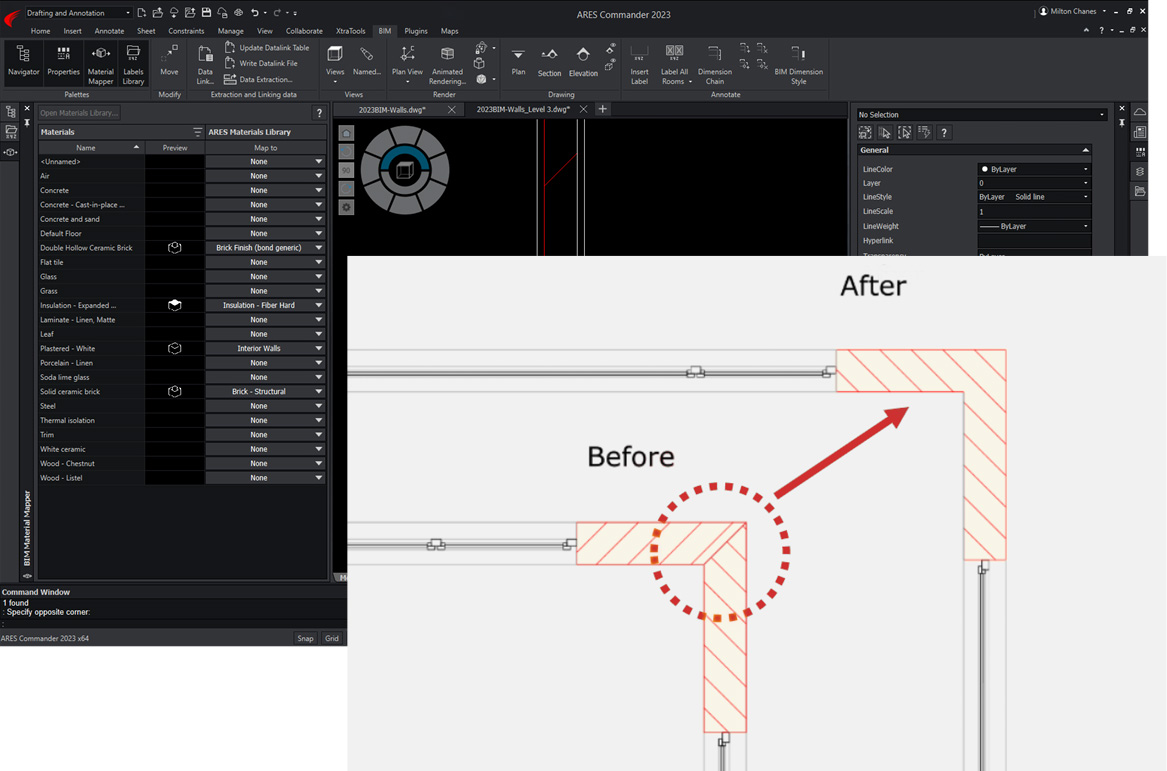The height and width of the screenshot is (771, 1167).
Task: Click the Save icon in quick access toolbar
Action: [206, 13]
